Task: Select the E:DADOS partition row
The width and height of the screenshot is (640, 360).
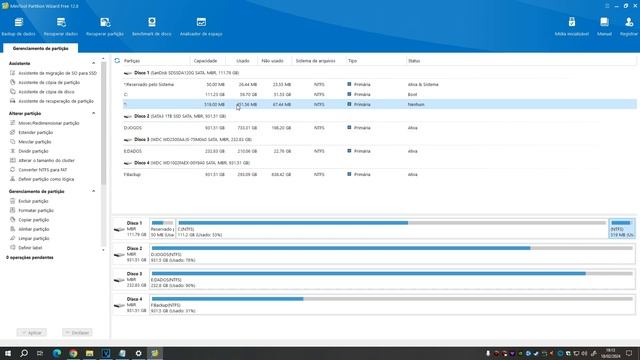Action: (x=379, y=151)
